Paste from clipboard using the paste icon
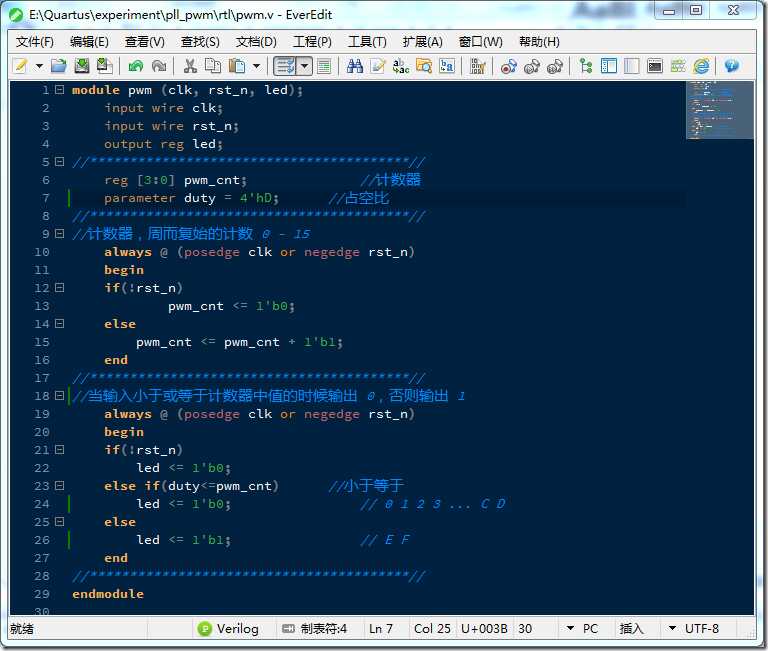The width and height of the screenshot is (768, 651). [x=238, y=66]
